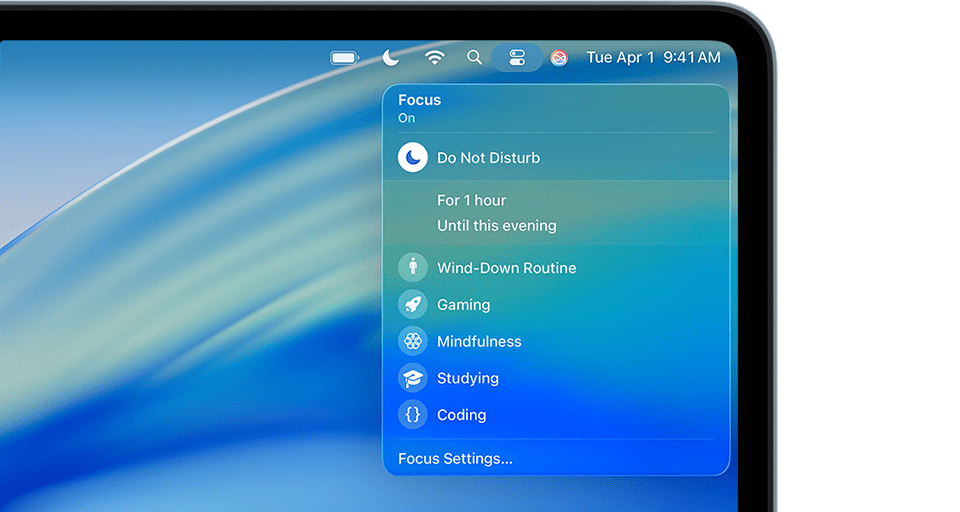This screenshot has width=960, height=512.
Task: Click the Studying graduation cap icon
Action: [413, 378]
